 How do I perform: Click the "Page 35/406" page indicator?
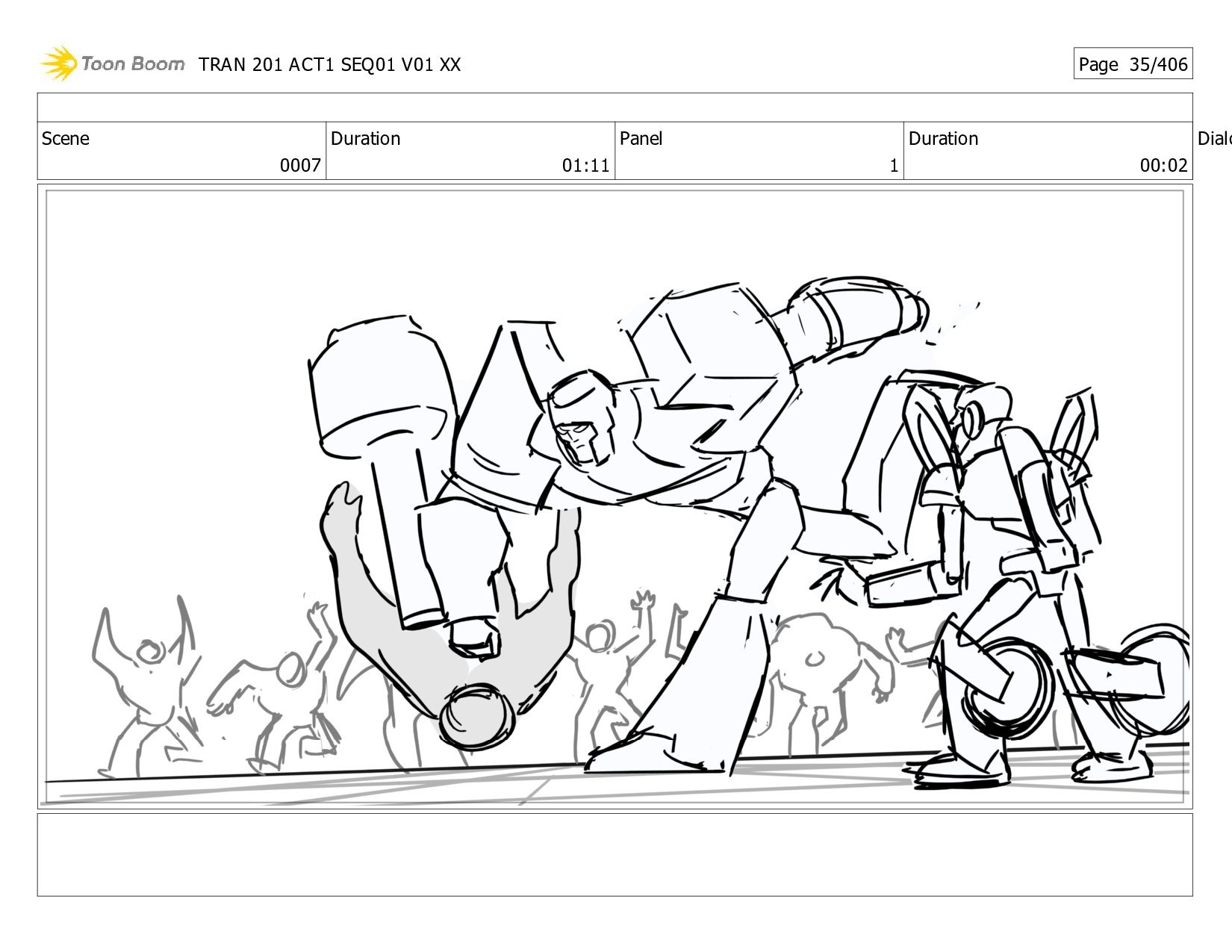(1133, 64)
